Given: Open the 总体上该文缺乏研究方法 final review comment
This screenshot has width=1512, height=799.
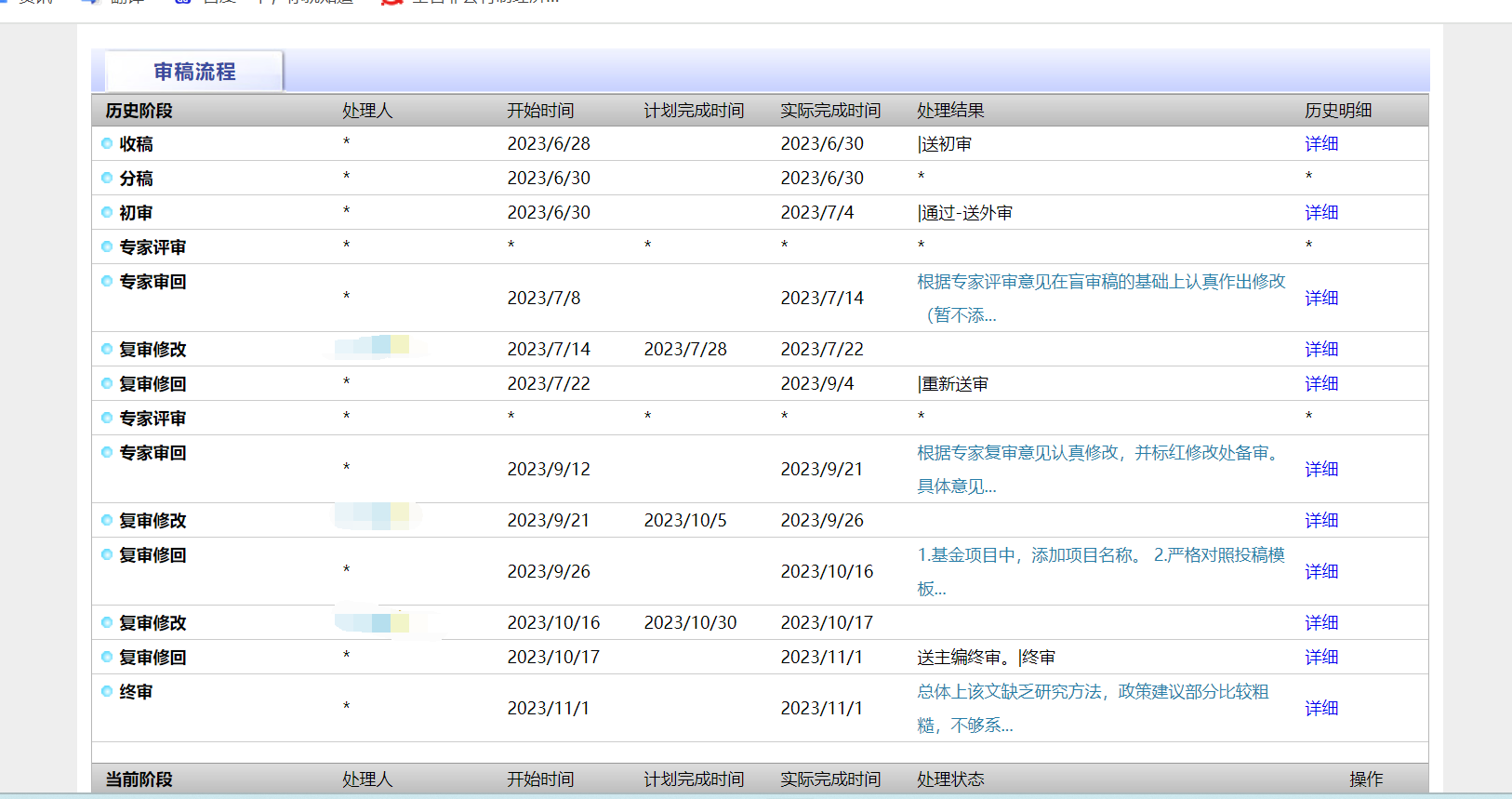Looking at the screenshot, I should tap(1093, 692).
